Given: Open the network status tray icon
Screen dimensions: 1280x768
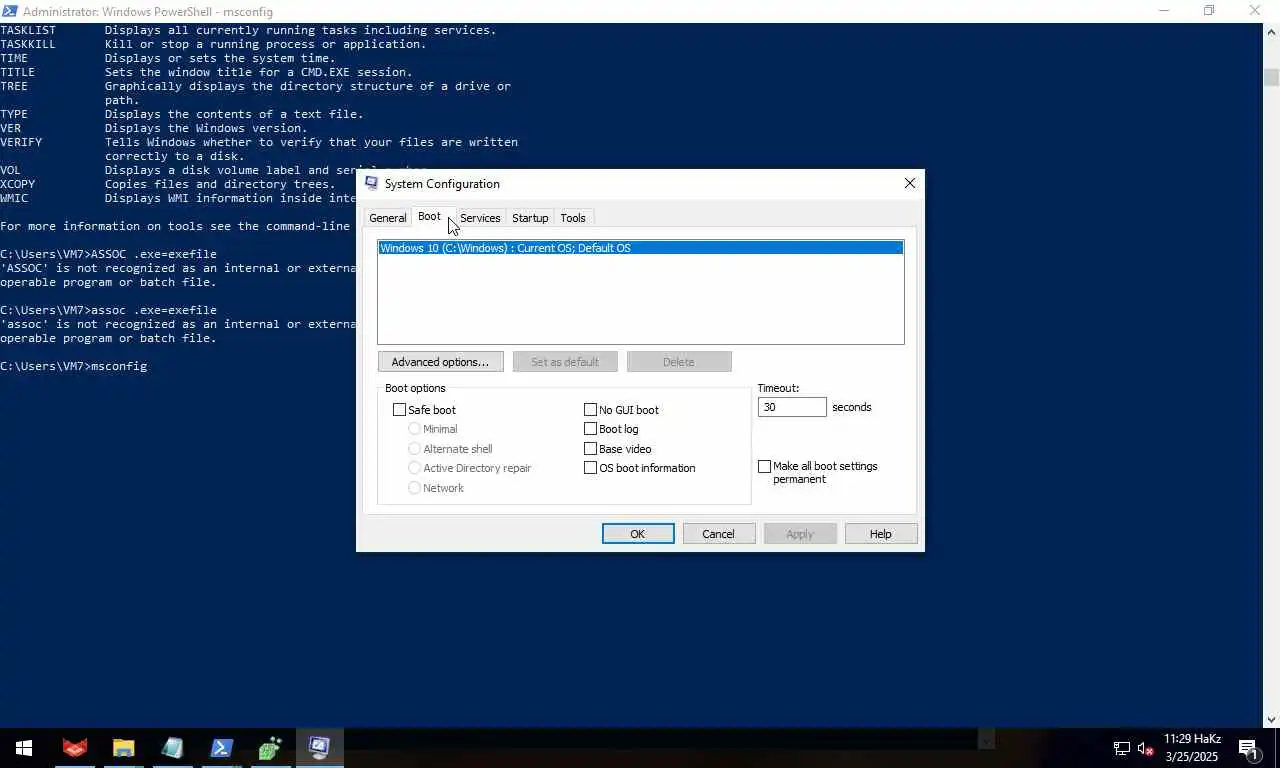Looking at the screenshot, I should pos(1122,748).
